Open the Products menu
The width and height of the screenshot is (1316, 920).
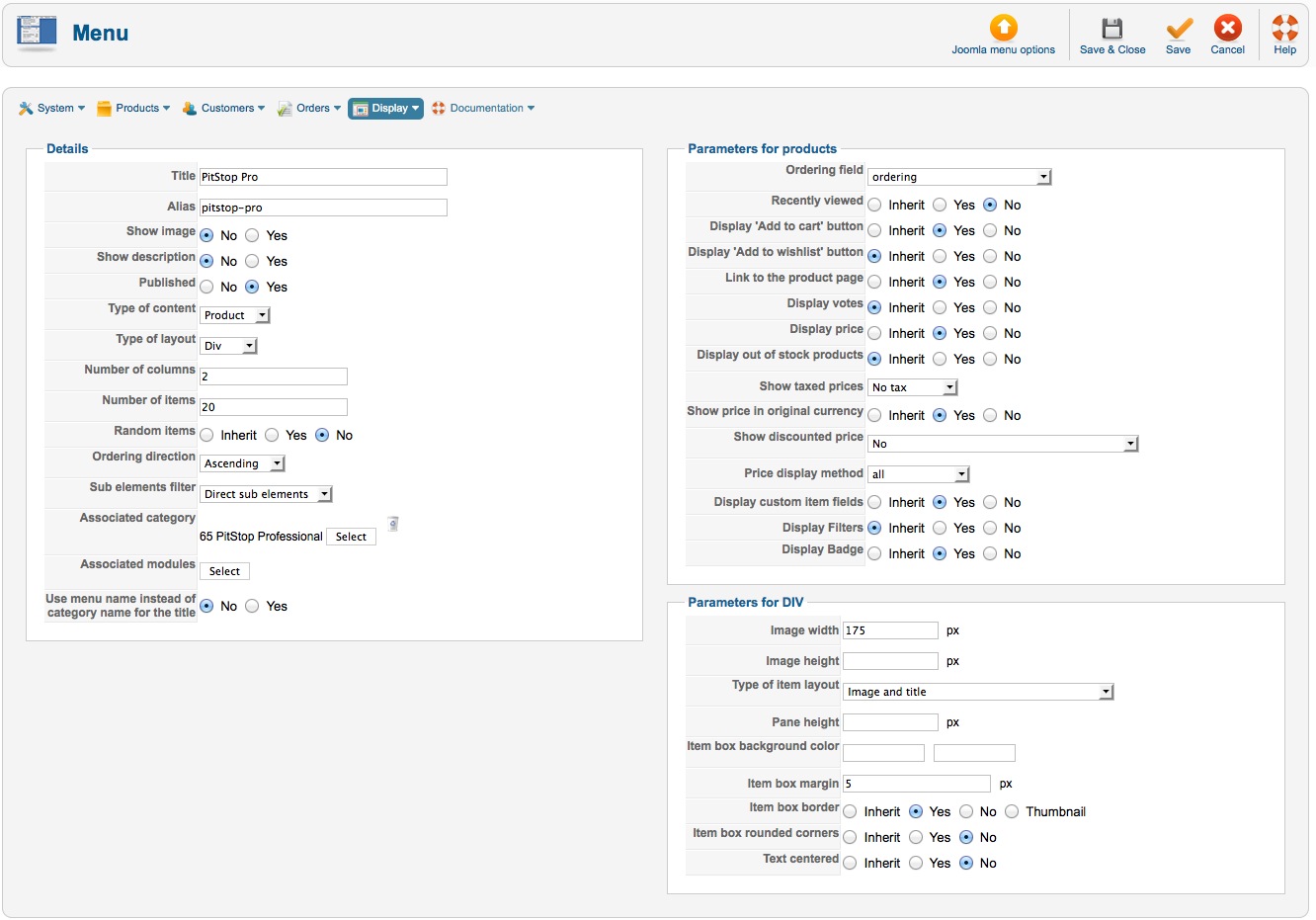coord(133,109)
